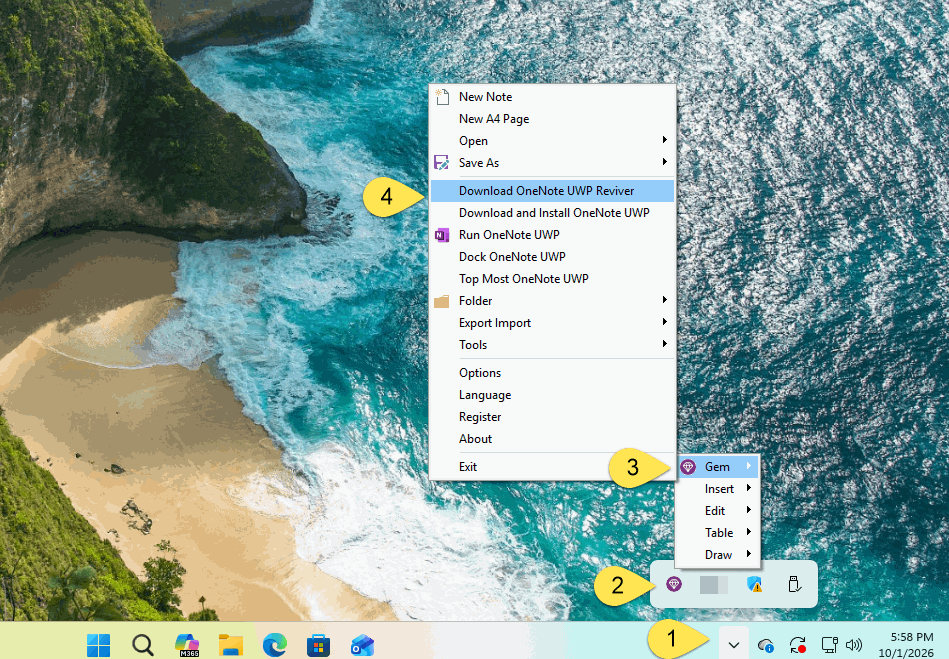Open volume speaker tray icon
The image size is (949, 659).
pos(854,645)
